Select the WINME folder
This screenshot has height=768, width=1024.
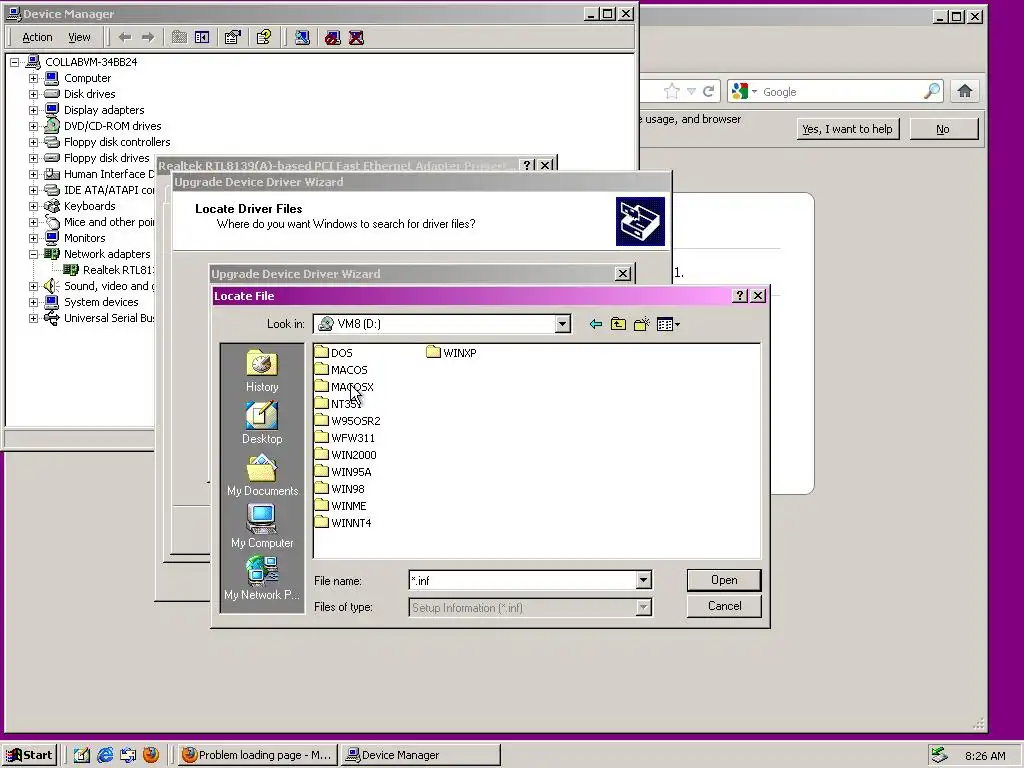coord(340,505)
